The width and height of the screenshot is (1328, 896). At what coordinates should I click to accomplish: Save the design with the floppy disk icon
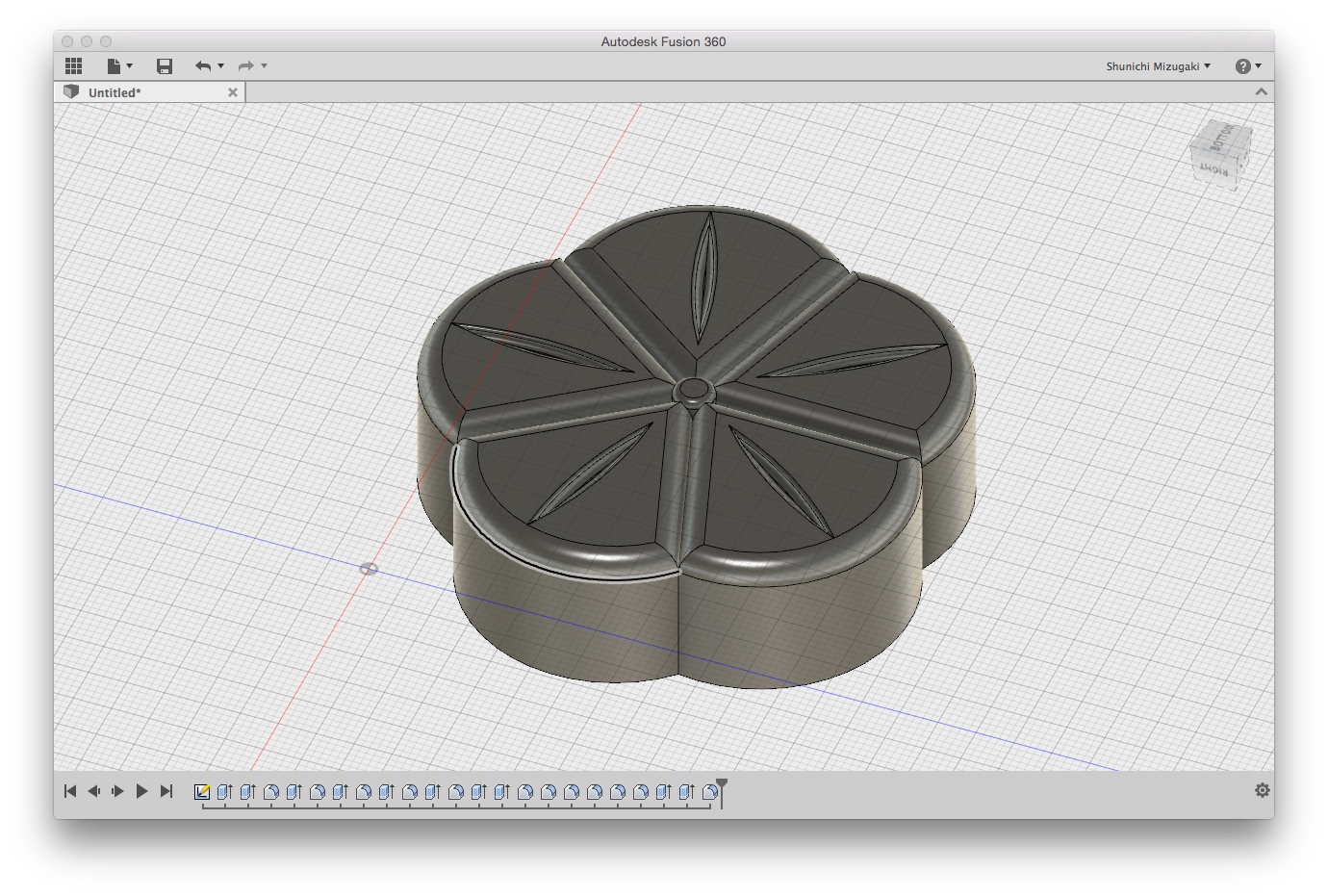coord(165,66)
